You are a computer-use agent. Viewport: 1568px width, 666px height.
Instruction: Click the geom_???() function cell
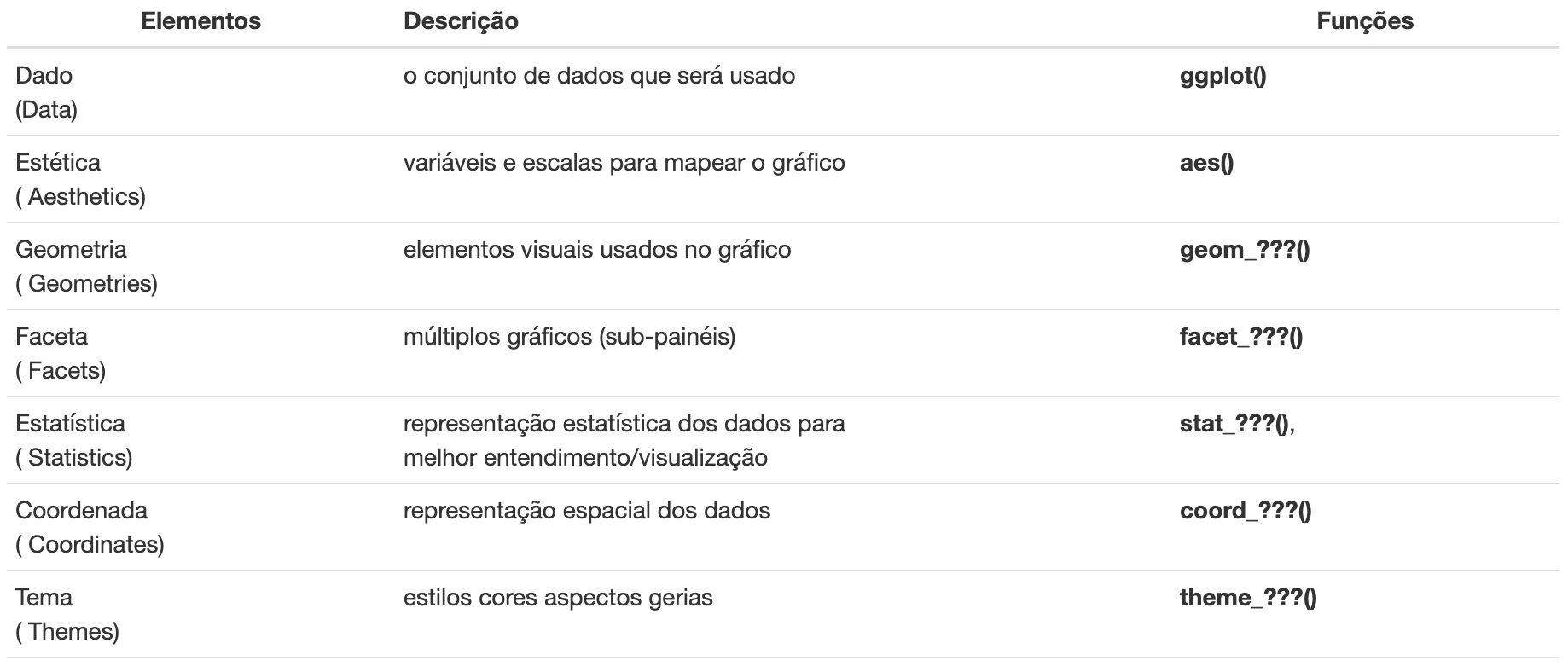[x=1245, y=250]
